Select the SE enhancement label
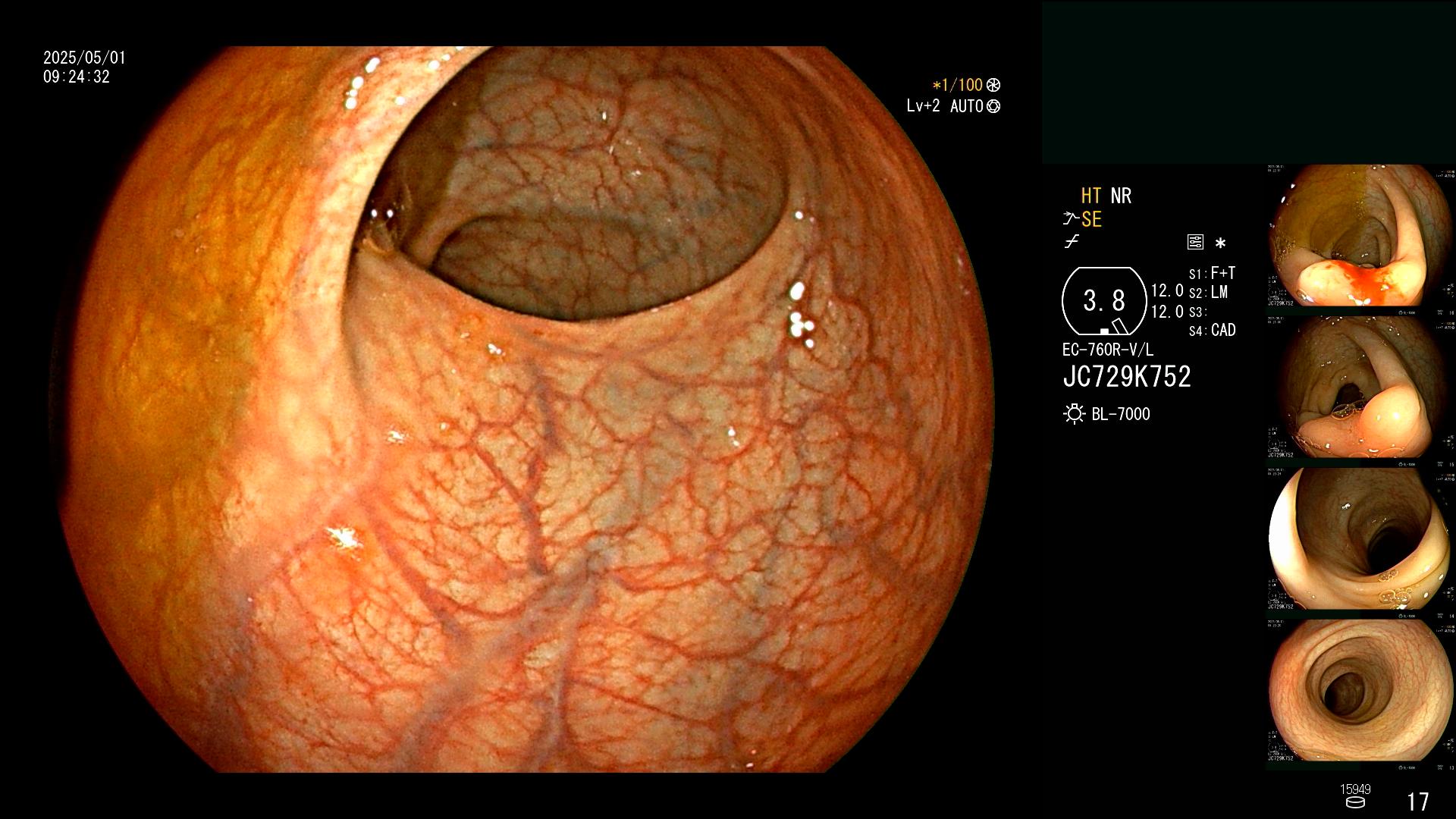Image resolution: width=1456 pixels, height=819 pixels. pos(1091,220)
